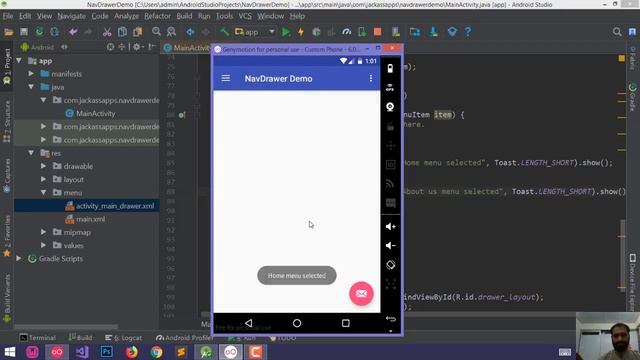Viewport: 640px width, 360px height.
Task: Open the Gradle side panel
Action: coord(633,96)
